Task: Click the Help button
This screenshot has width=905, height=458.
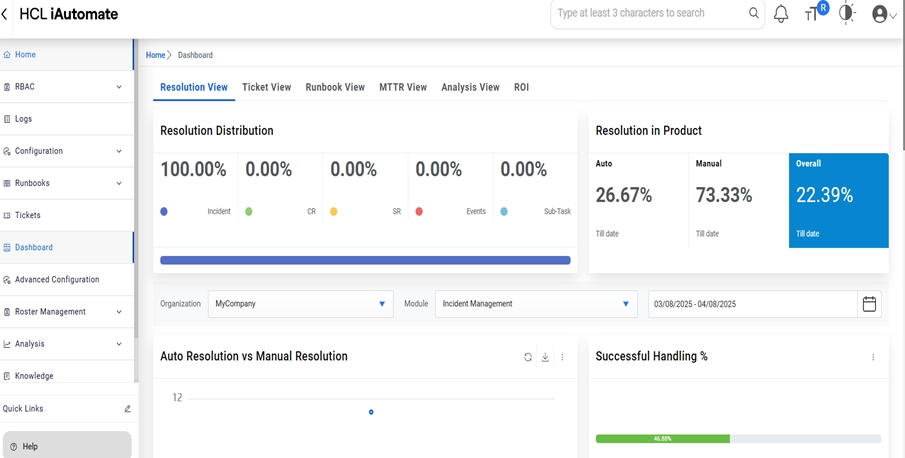Action: pos(67,446)
